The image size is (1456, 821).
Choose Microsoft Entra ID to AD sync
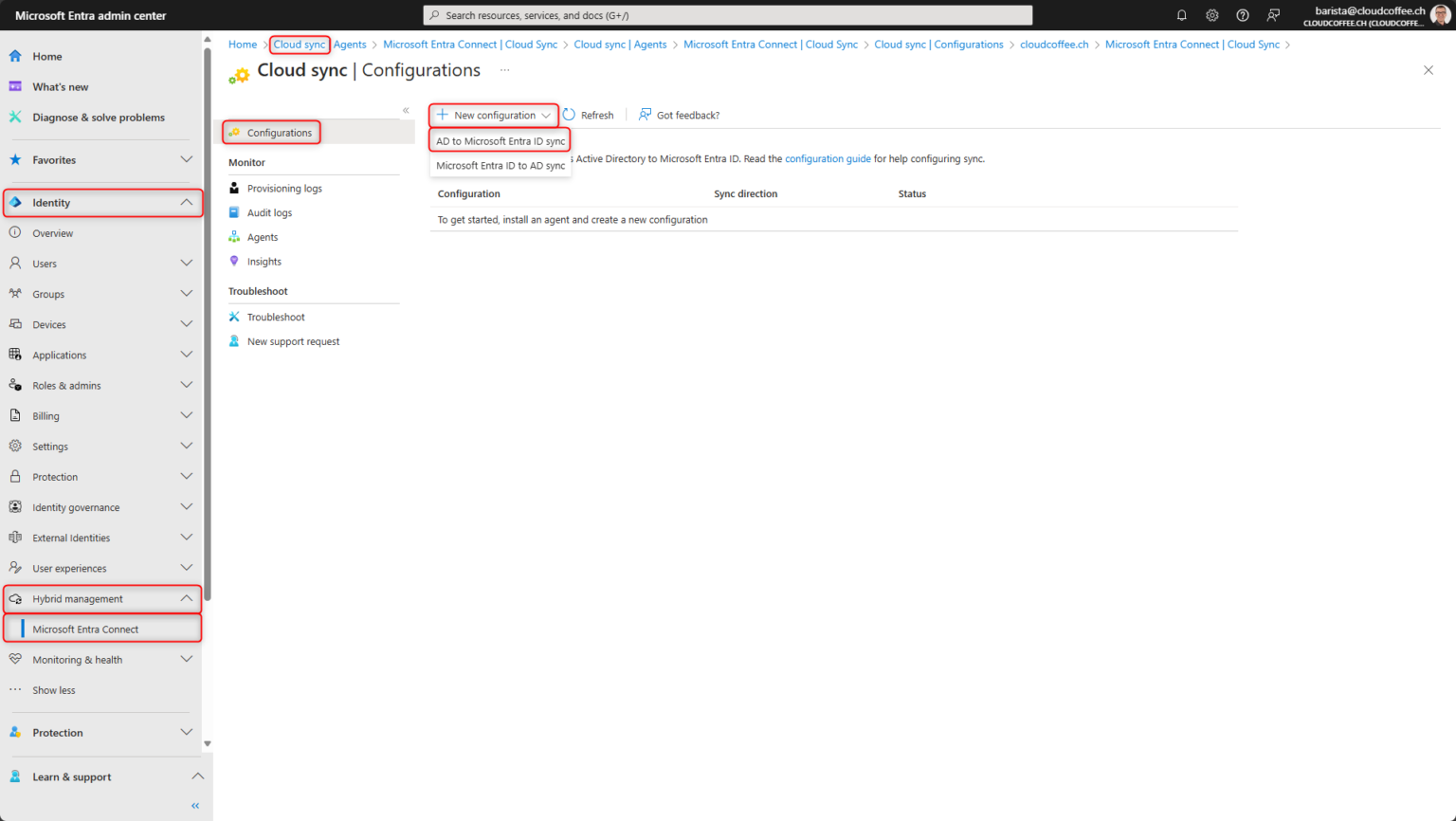tap(500, 165)
